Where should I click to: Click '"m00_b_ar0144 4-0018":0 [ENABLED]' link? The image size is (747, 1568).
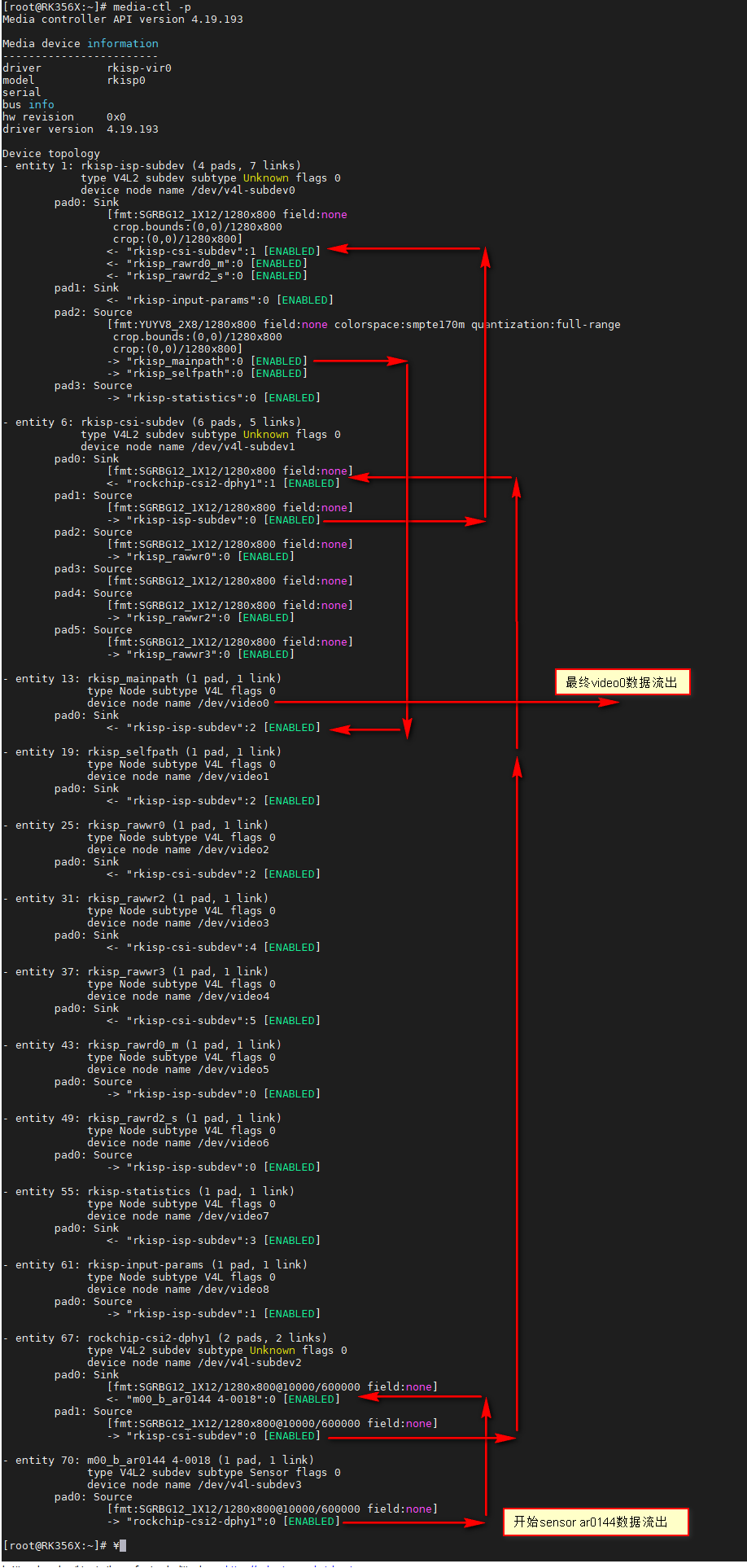coord(234,1399)
